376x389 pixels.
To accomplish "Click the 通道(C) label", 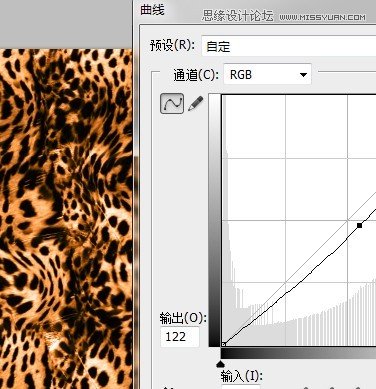I will point(196,75).
